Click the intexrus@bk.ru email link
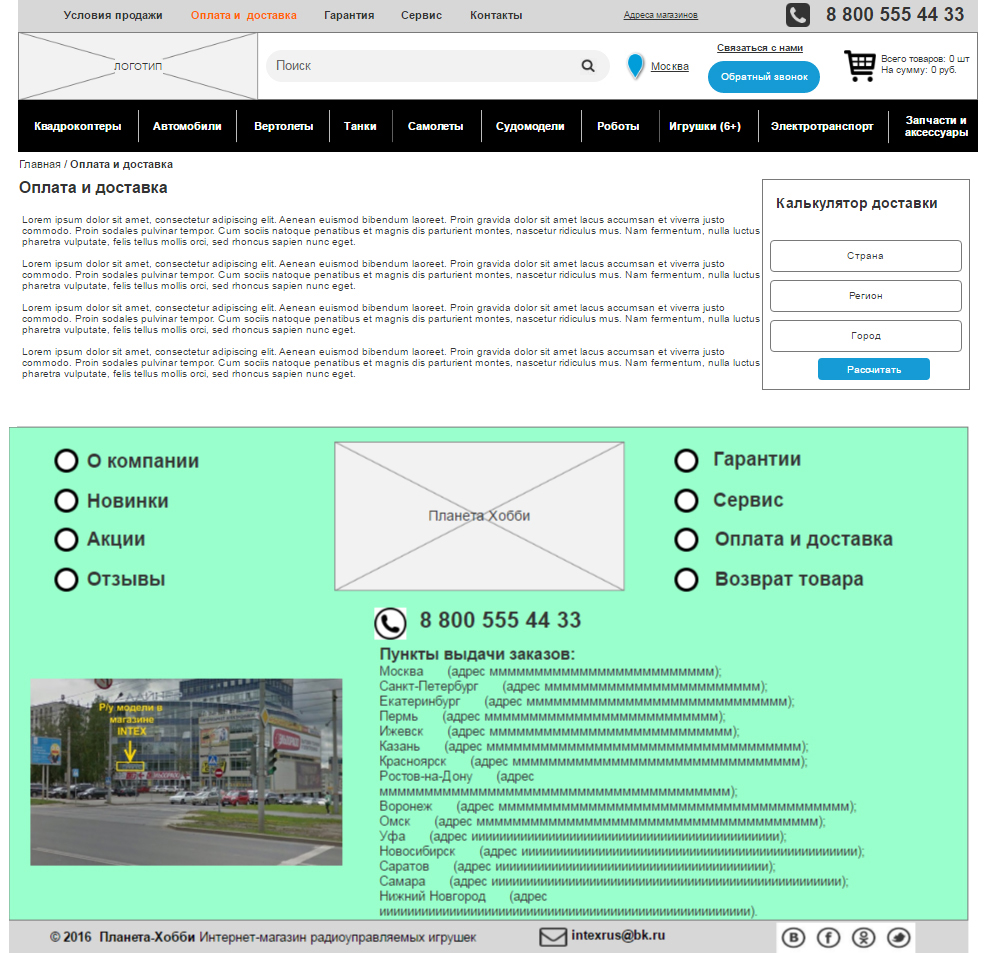Image resolution: width=999 pixels, height=953 pixels. pos(618,935)
